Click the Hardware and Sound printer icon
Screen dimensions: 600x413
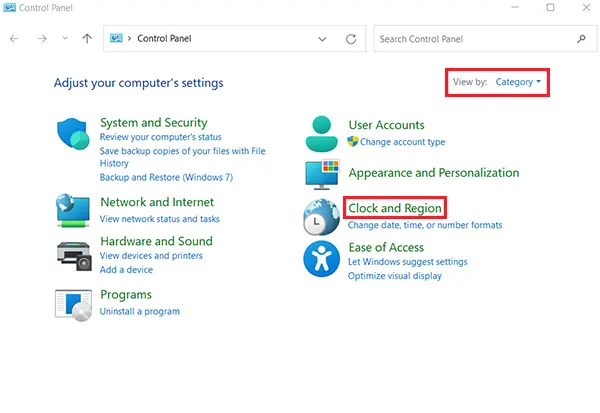click(75, 255)
